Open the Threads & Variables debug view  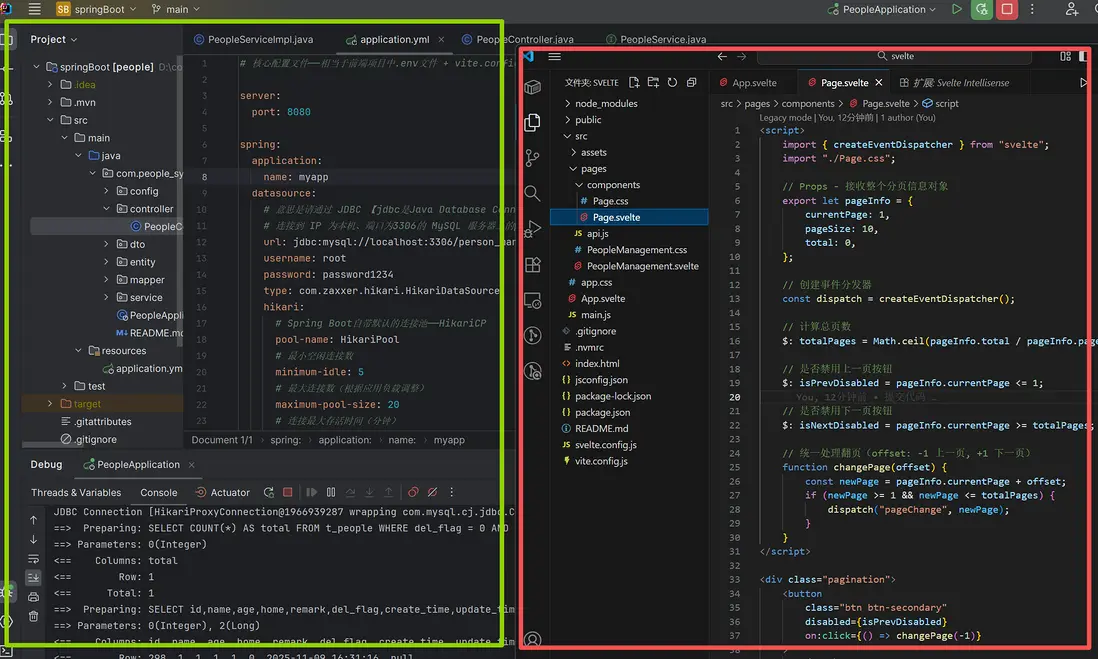(76, 492)
